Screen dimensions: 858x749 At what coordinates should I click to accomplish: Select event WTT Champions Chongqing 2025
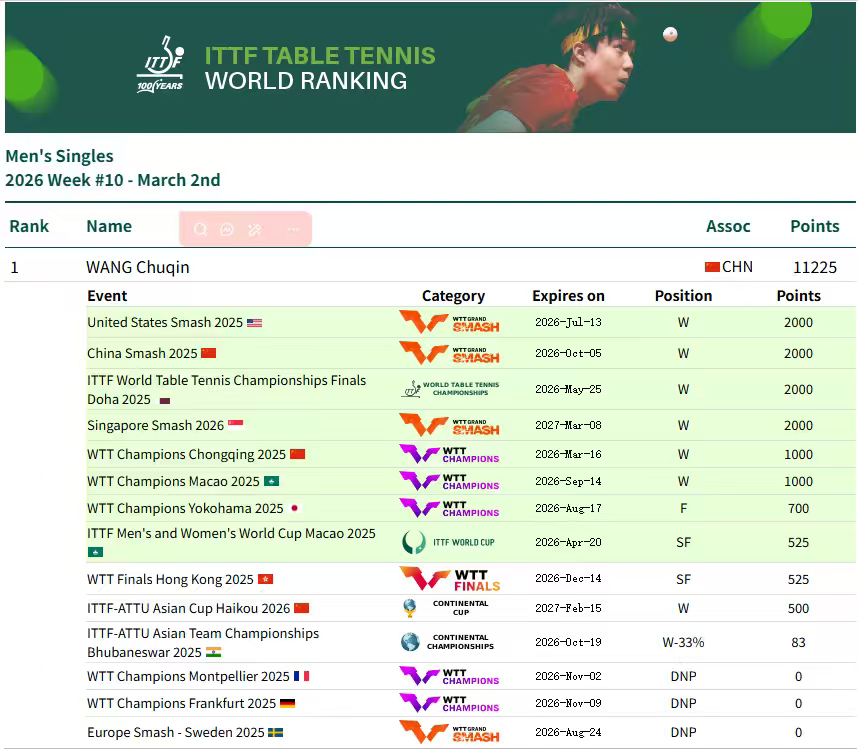point(187,454)
